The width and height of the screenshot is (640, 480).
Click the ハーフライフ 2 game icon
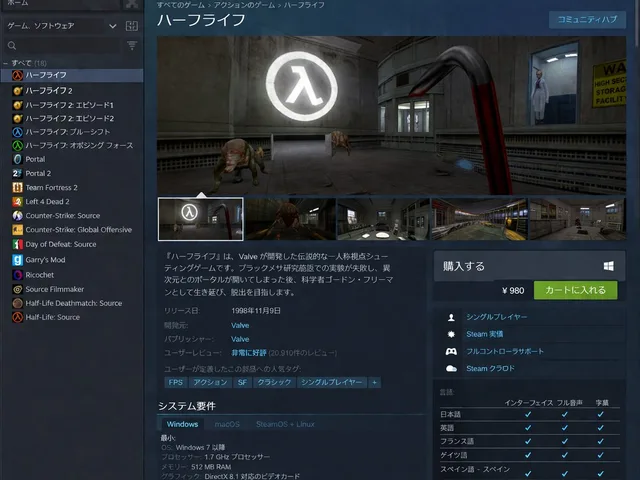(18, 91)
